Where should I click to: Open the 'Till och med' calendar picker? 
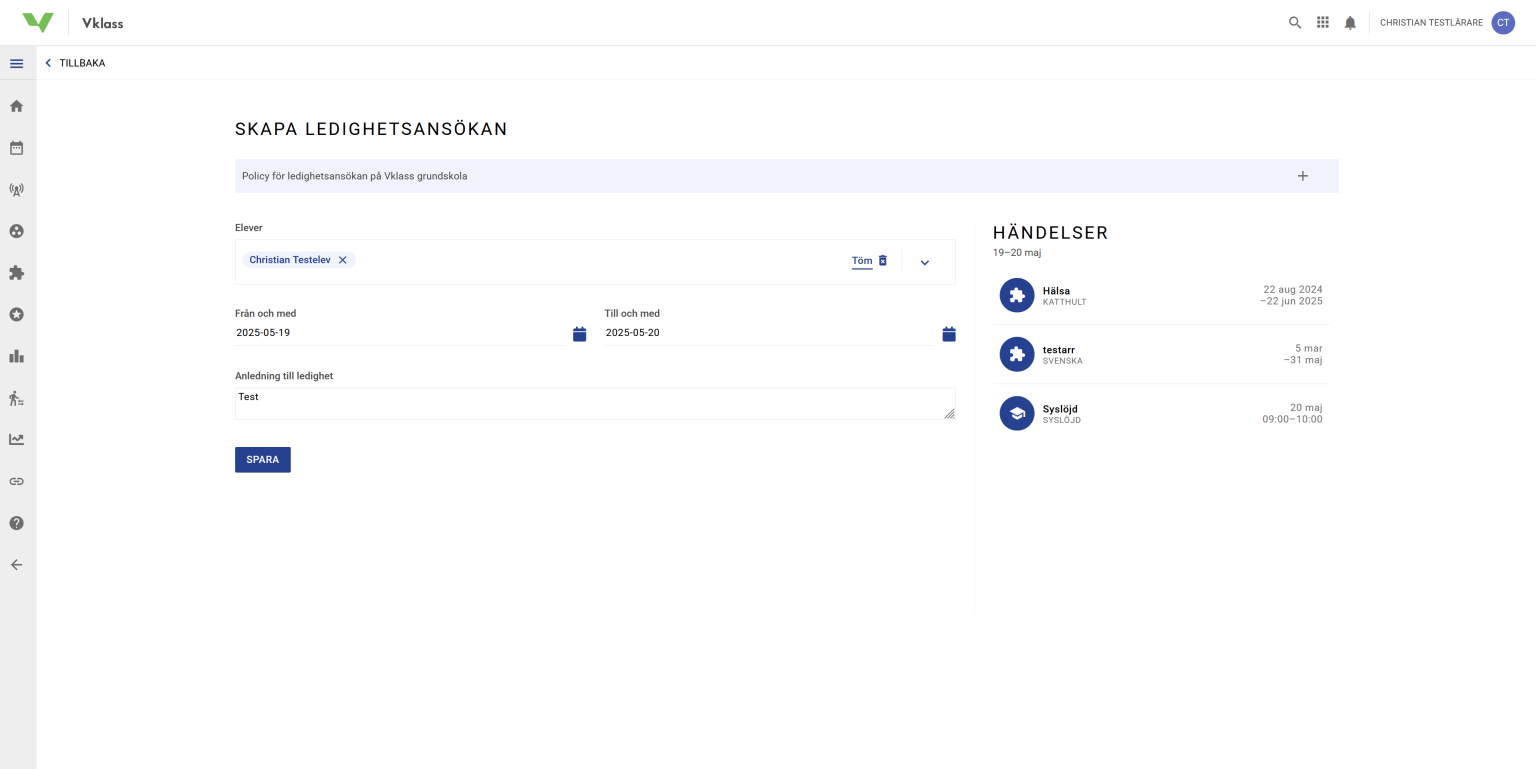pyautogui.click(x=949, y=334)
